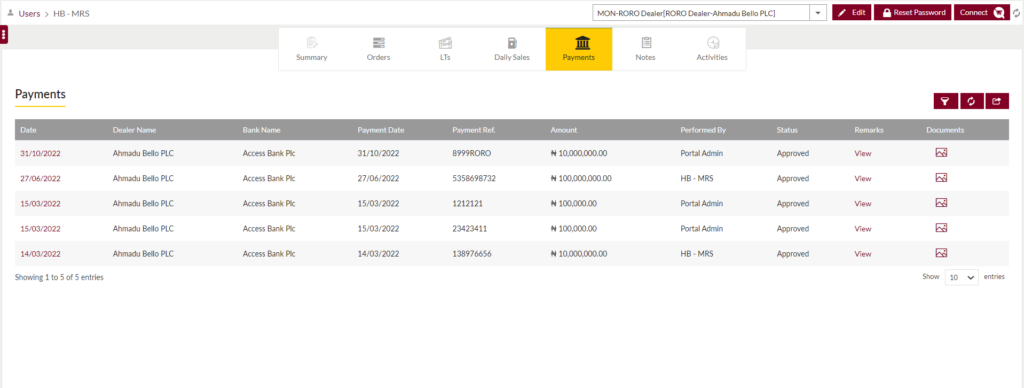Click the HB - MRS breadcrumb text
The image size is (1024, 388).
[71, 13]
